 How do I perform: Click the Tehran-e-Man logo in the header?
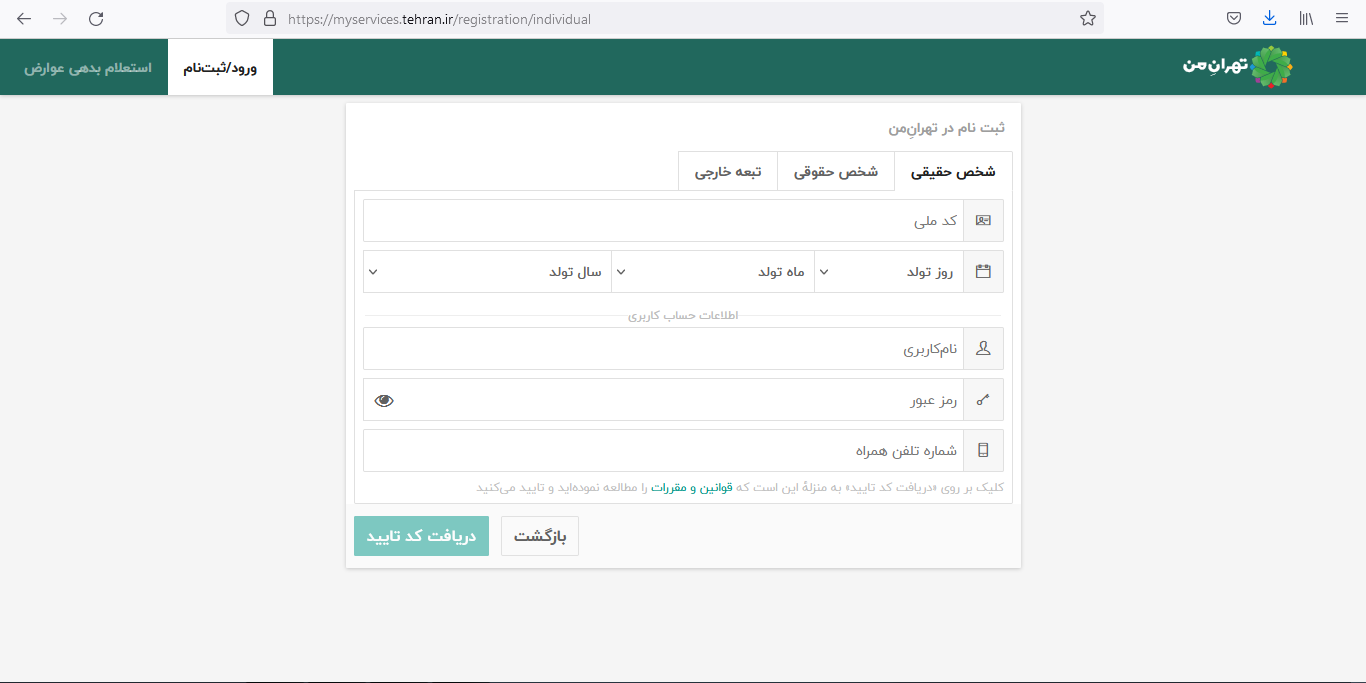1237,66
